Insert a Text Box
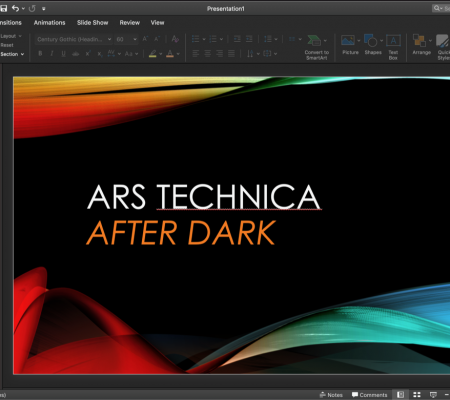The width and height of the screenshot is (450, 400). 393,47
